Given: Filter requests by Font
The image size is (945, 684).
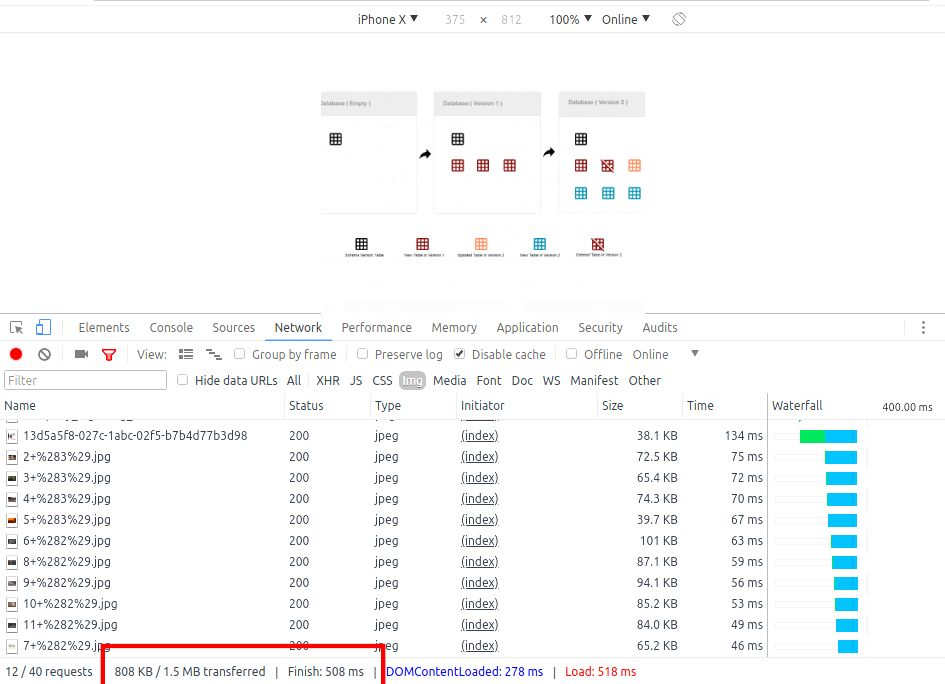Looking at the screenshot, I should 489,380.
